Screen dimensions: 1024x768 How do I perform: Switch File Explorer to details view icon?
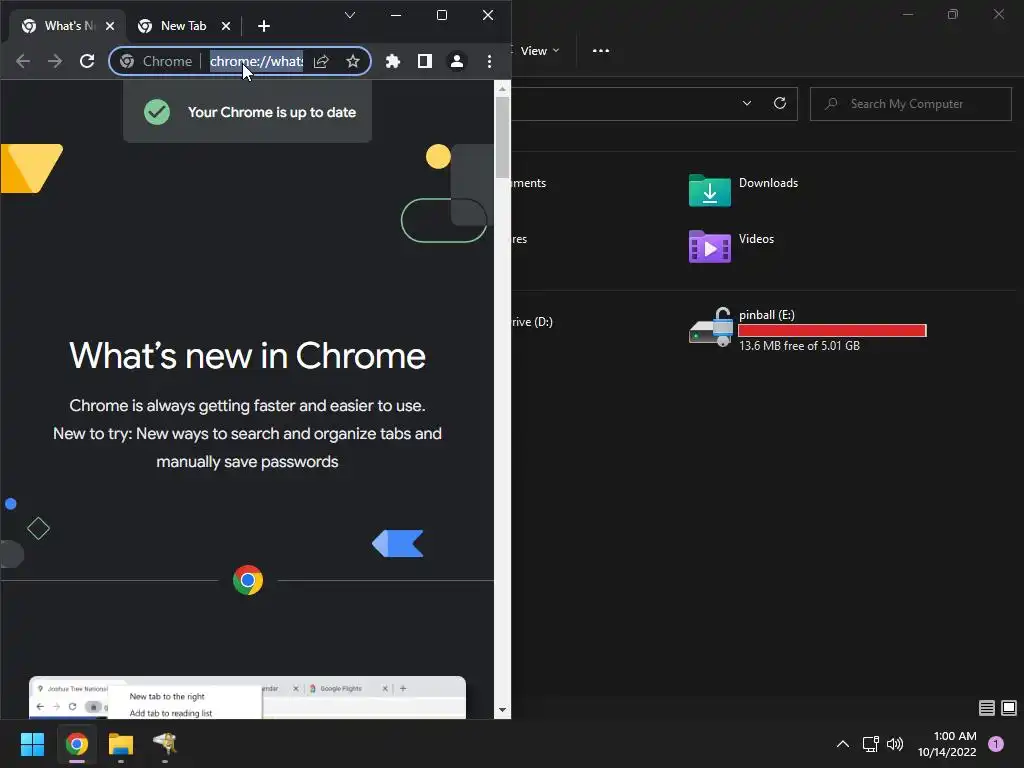987,708
